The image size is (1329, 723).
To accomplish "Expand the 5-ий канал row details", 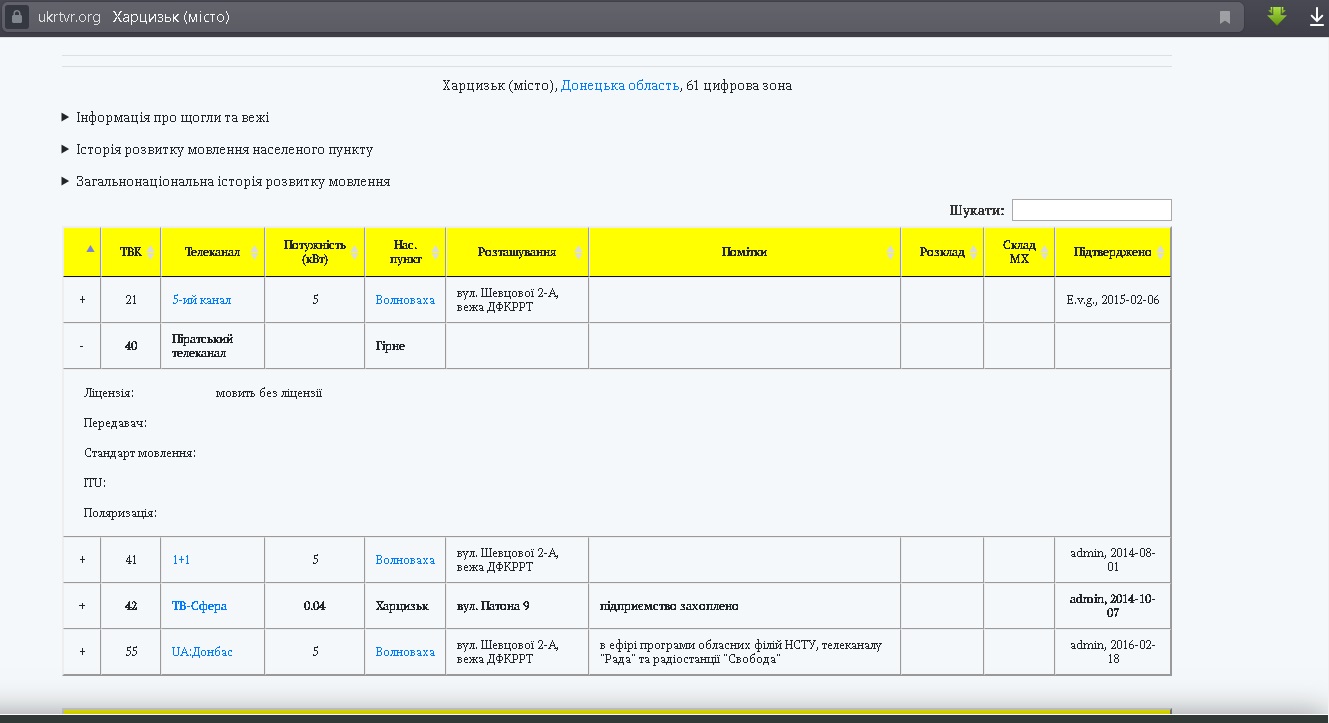I will [x=82, y=300].
